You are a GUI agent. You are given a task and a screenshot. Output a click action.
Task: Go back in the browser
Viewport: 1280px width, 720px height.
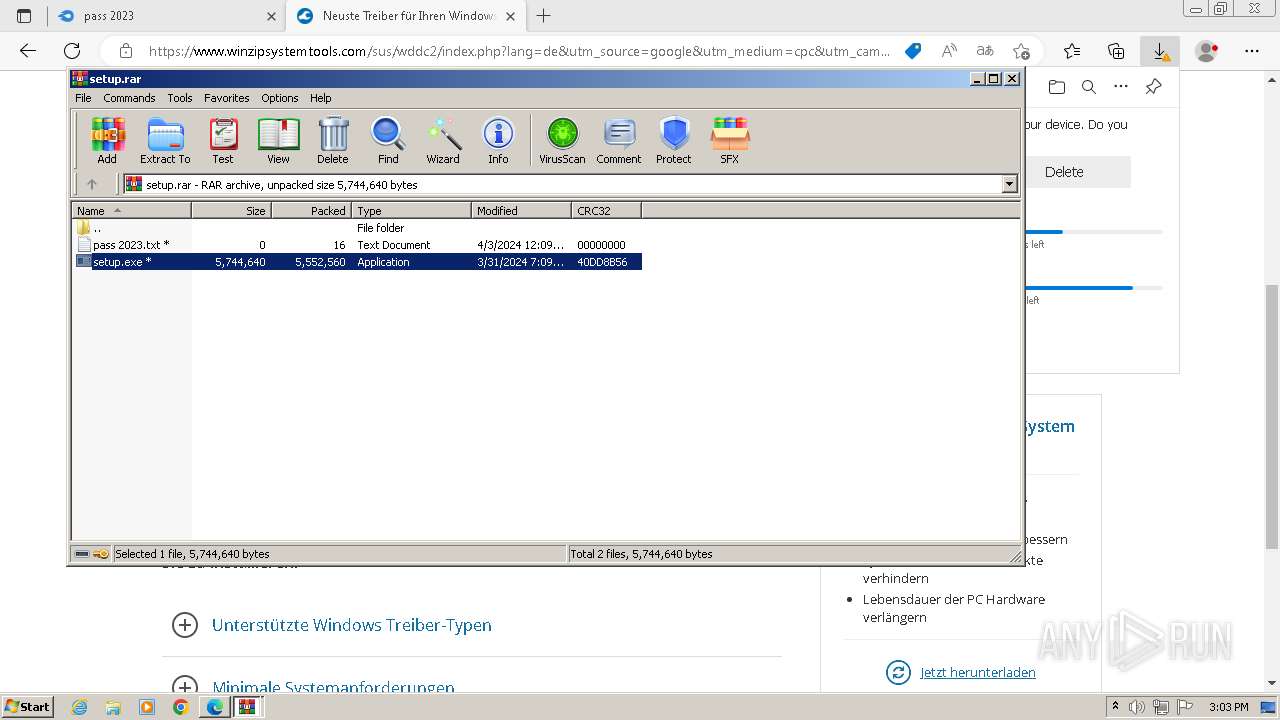(28, 51)
